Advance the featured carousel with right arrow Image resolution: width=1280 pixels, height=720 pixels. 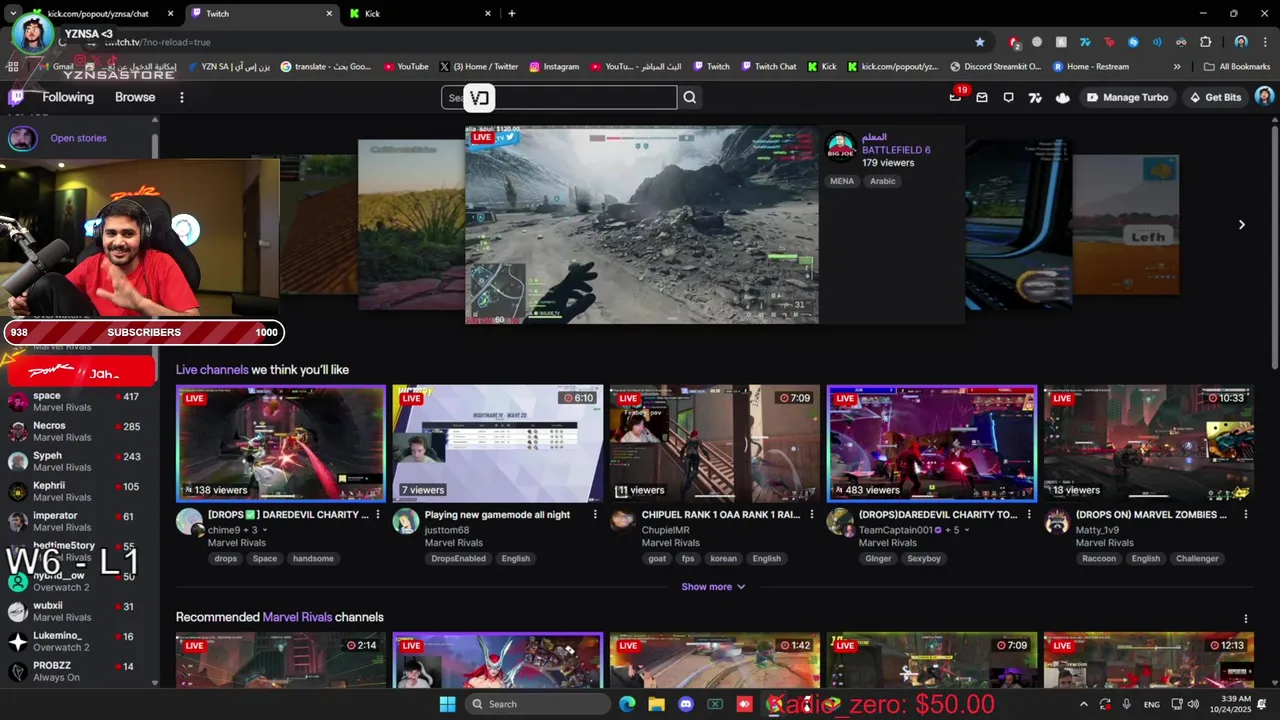1242,225
